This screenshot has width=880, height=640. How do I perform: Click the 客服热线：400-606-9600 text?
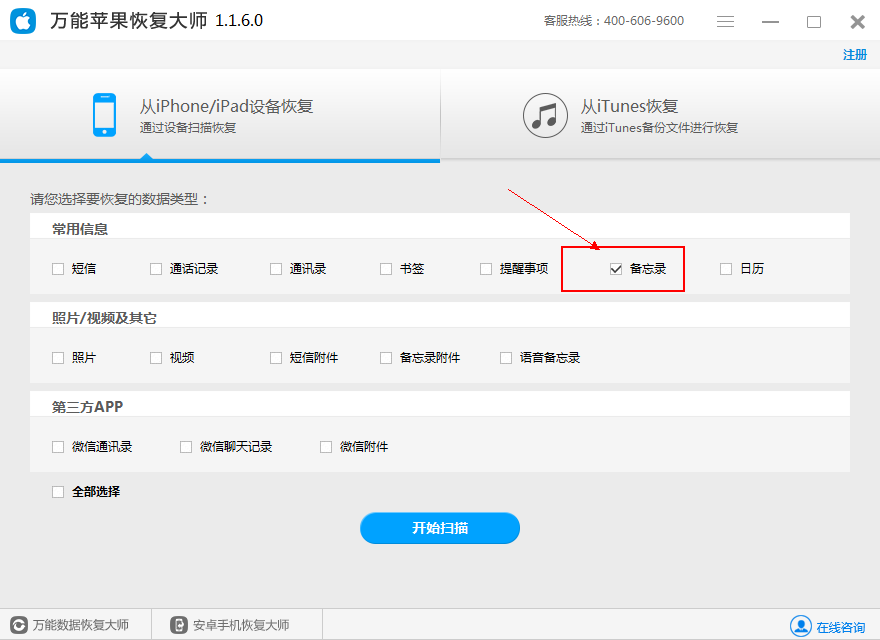pyautogui.click(x=614, y=21)
